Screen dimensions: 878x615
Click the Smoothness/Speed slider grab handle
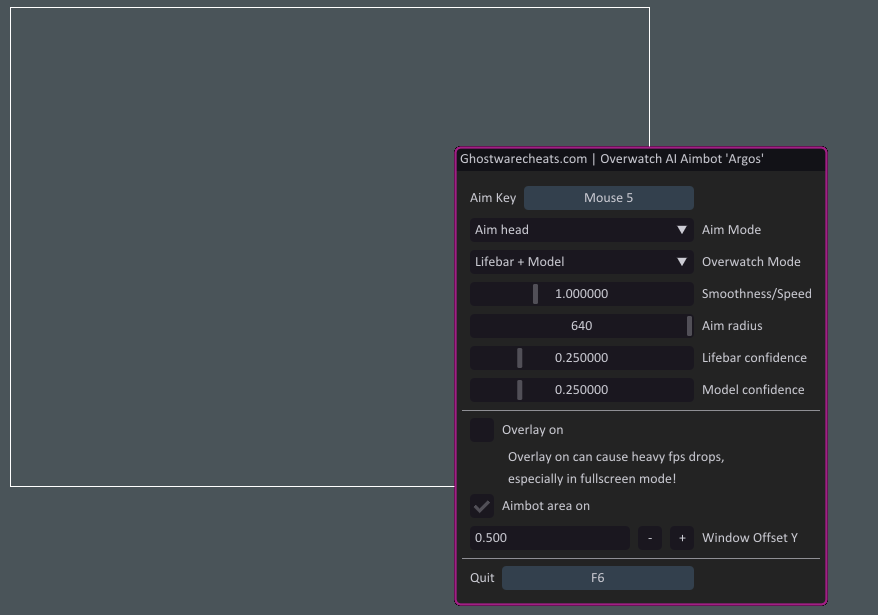click(x=535, y=294)
